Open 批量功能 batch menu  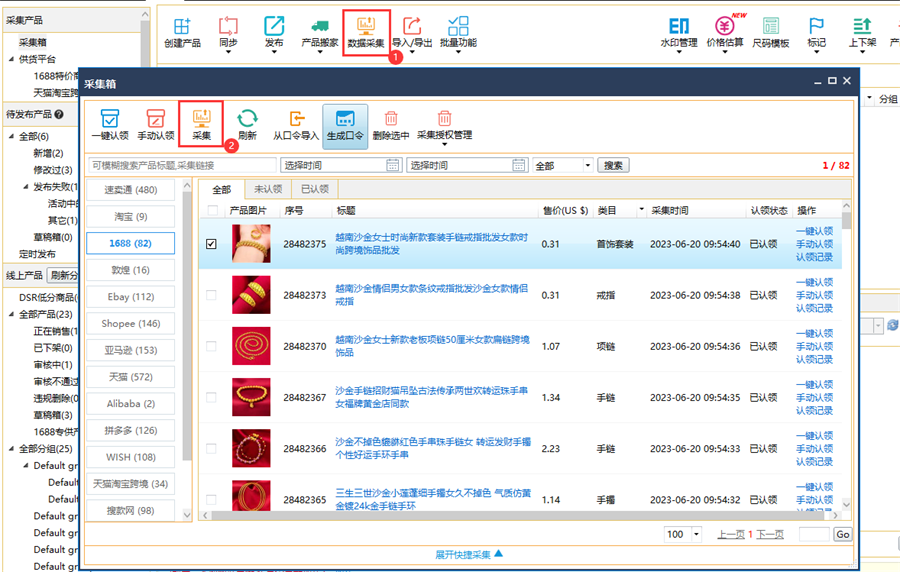click(458, 33)
